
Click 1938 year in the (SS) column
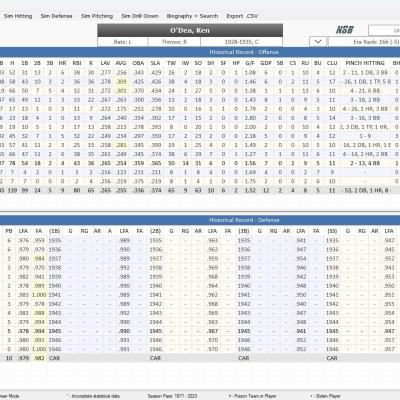coord(332,268)
